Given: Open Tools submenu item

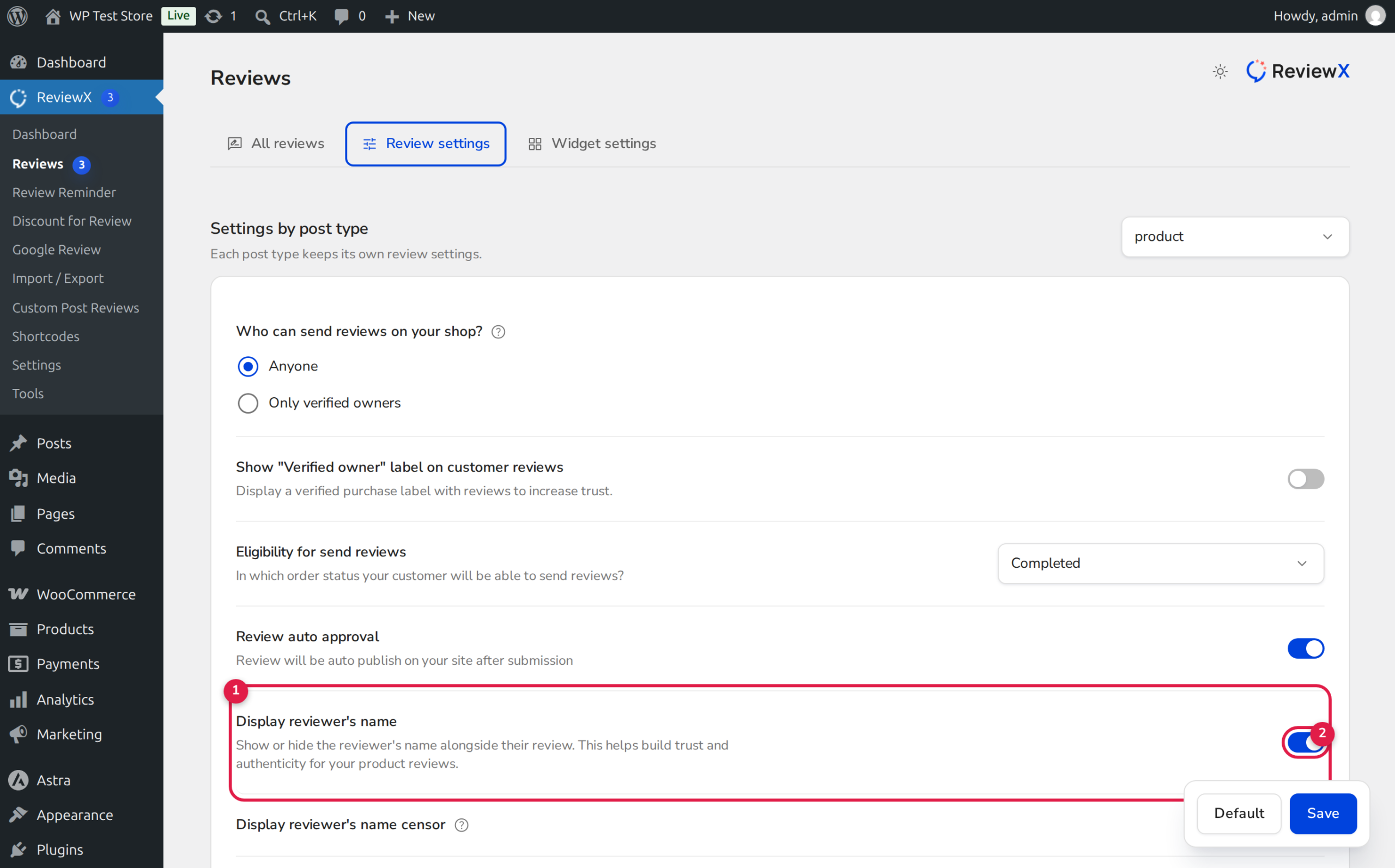Looking at the screenshot, I should [x=28, y=393].
